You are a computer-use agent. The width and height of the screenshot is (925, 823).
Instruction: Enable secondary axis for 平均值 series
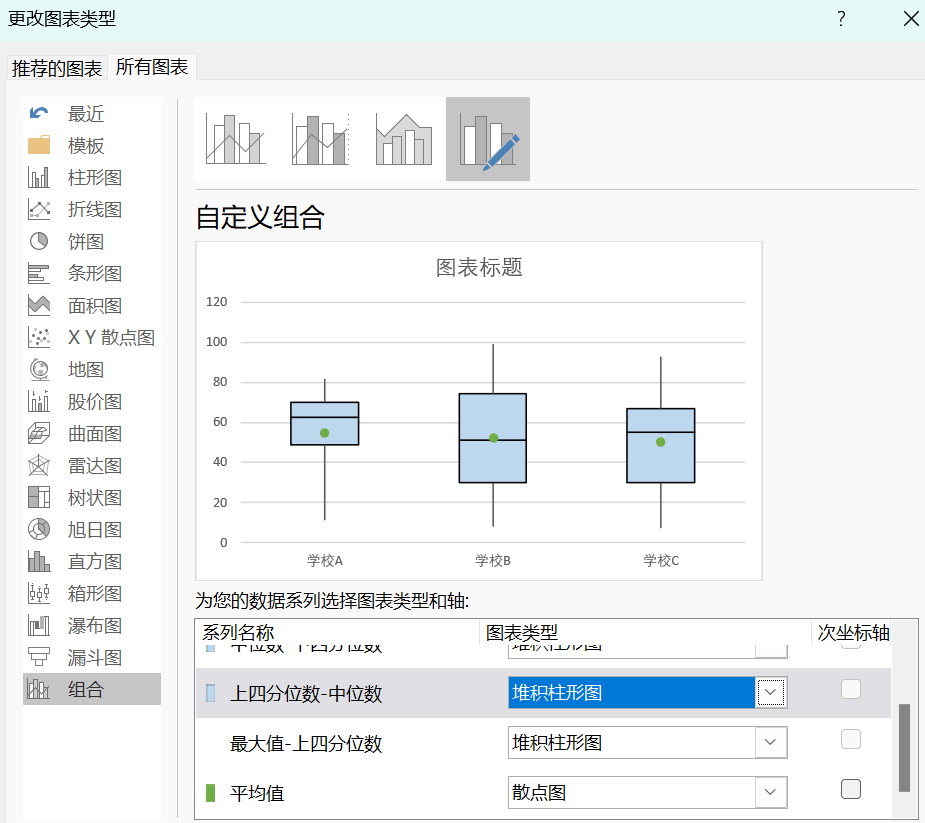pyautogui.click(x=851, y=789)
